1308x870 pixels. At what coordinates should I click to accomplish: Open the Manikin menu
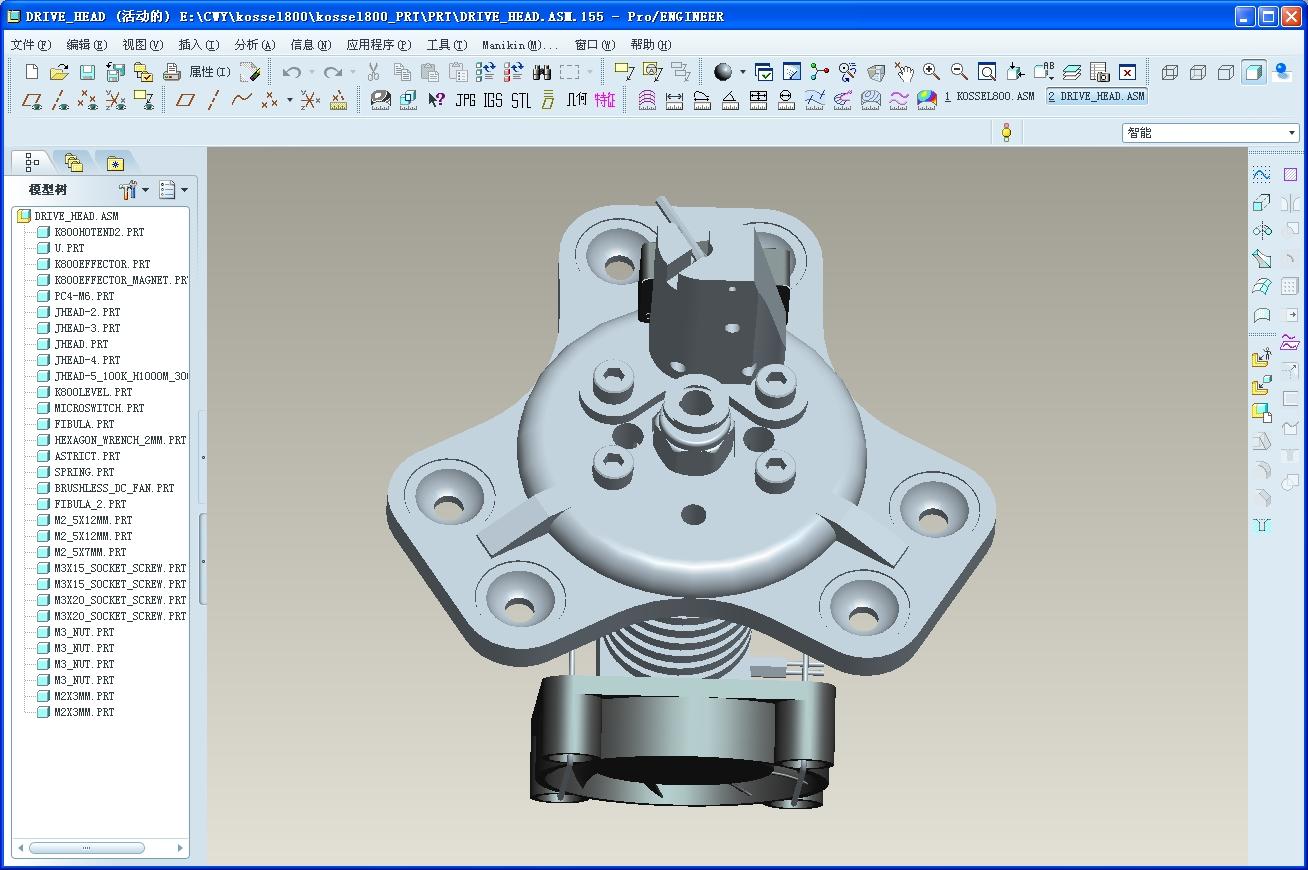coord(519,44)
